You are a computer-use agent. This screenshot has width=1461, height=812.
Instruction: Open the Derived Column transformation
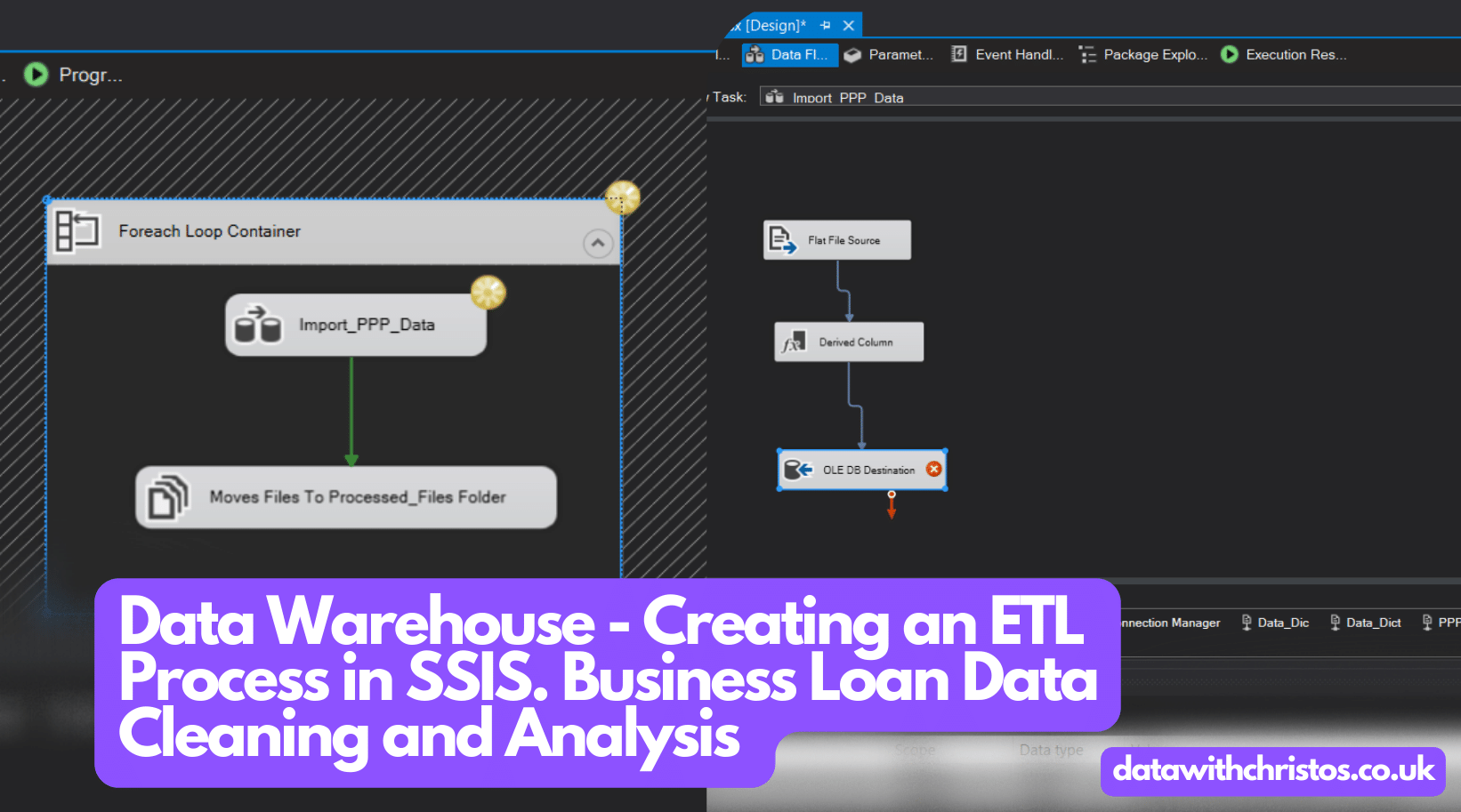pos(847,342)
